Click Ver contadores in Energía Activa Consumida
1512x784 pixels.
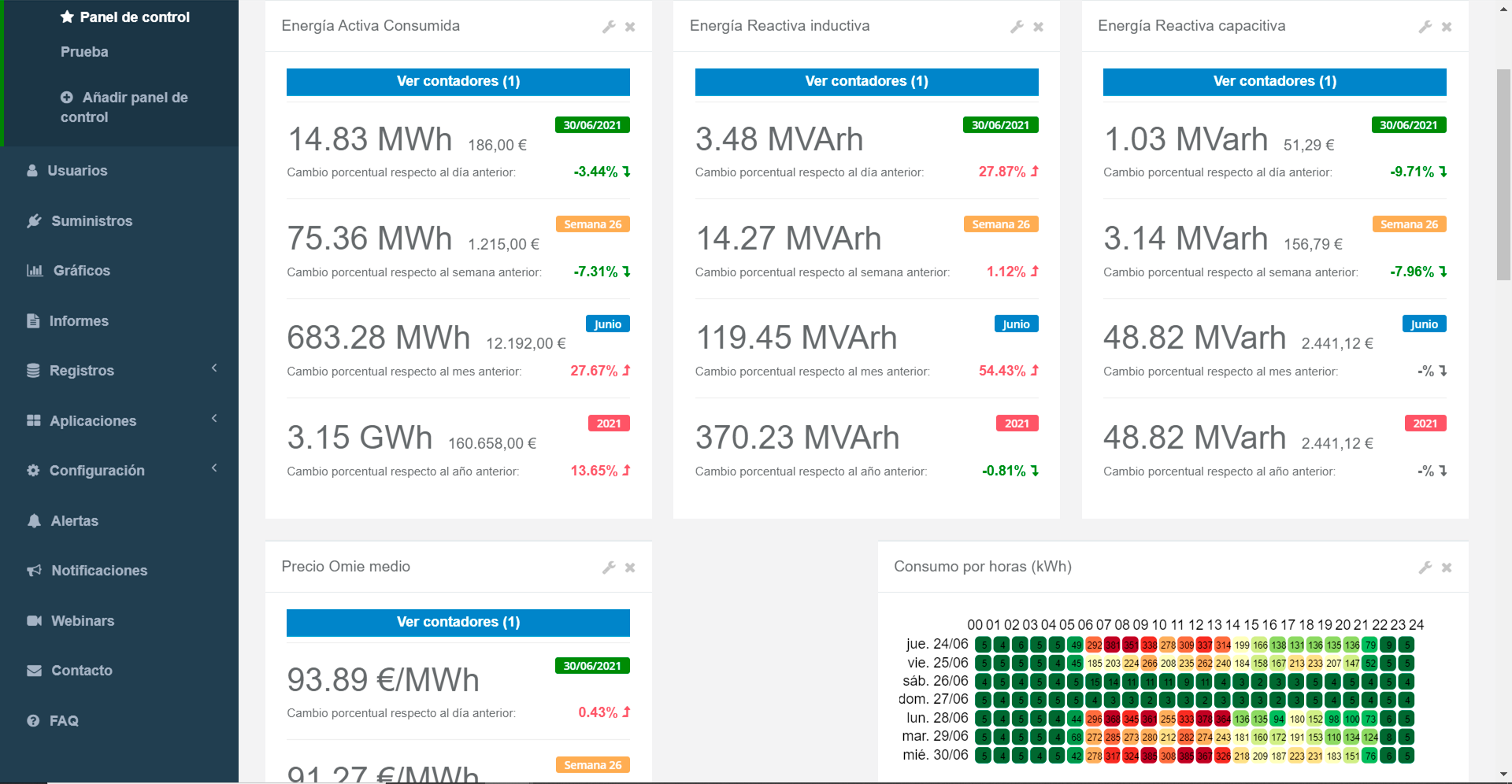coord(458,82)
